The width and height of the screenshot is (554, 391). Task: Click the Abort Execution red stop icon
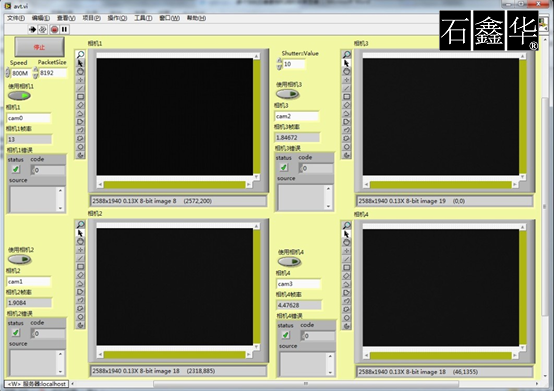pos(54,29)
